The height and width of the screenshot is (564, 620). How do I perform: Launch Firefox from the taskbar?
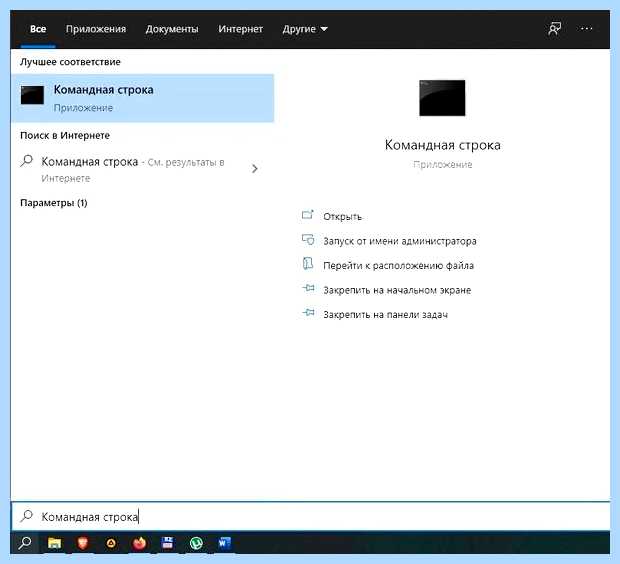tap(139, 543)
